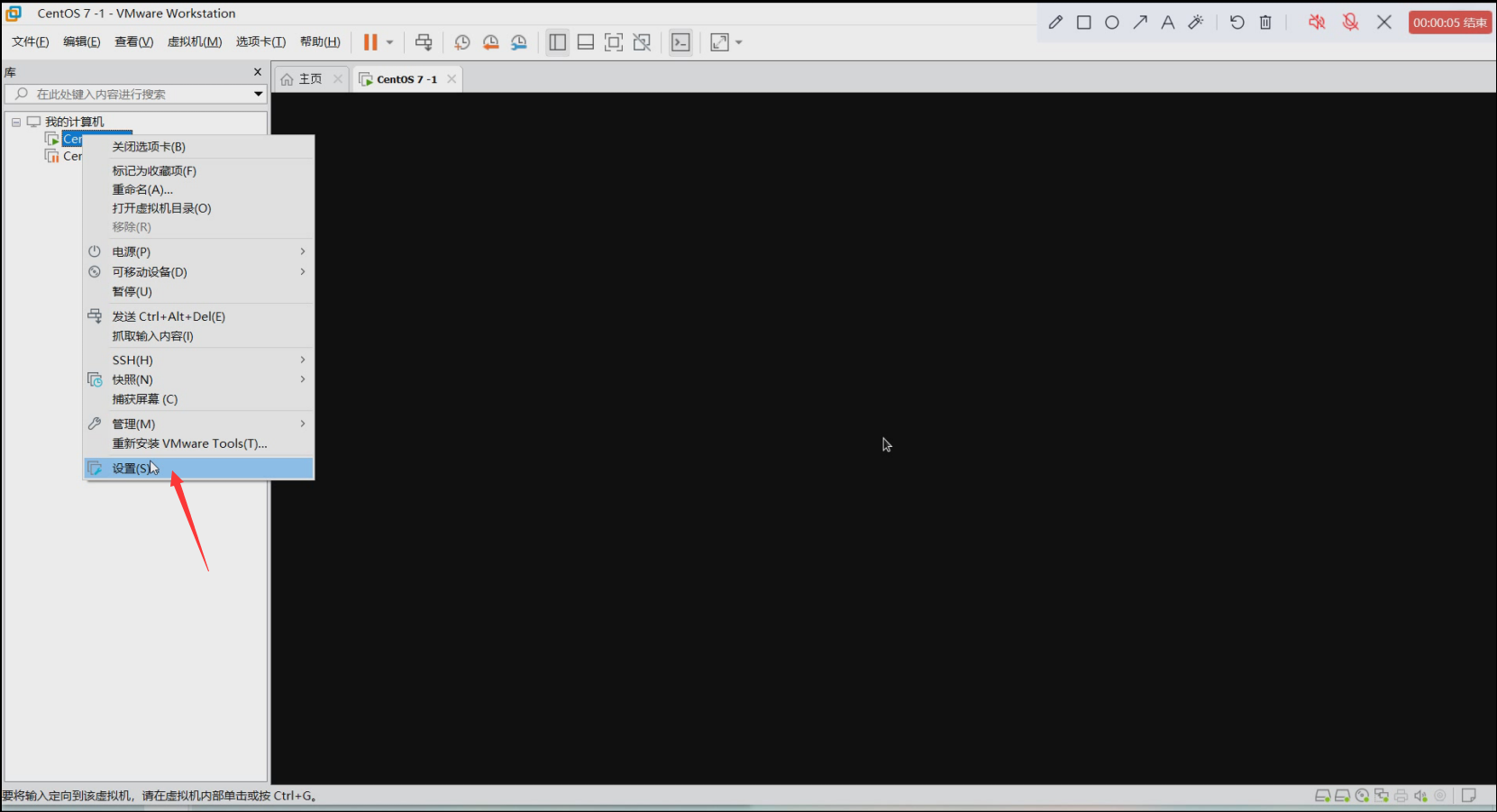This screenshot has width=1497, height=812.
Task: Select the arrow annotation tool
Action: click(x=1140, y=23)
